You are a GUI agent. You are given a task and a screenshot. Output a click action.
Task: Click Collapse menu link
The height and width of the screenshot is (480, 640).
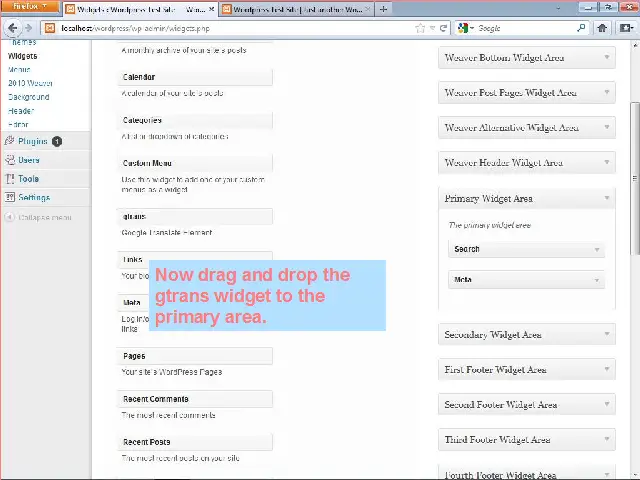[x=45, y=218]
